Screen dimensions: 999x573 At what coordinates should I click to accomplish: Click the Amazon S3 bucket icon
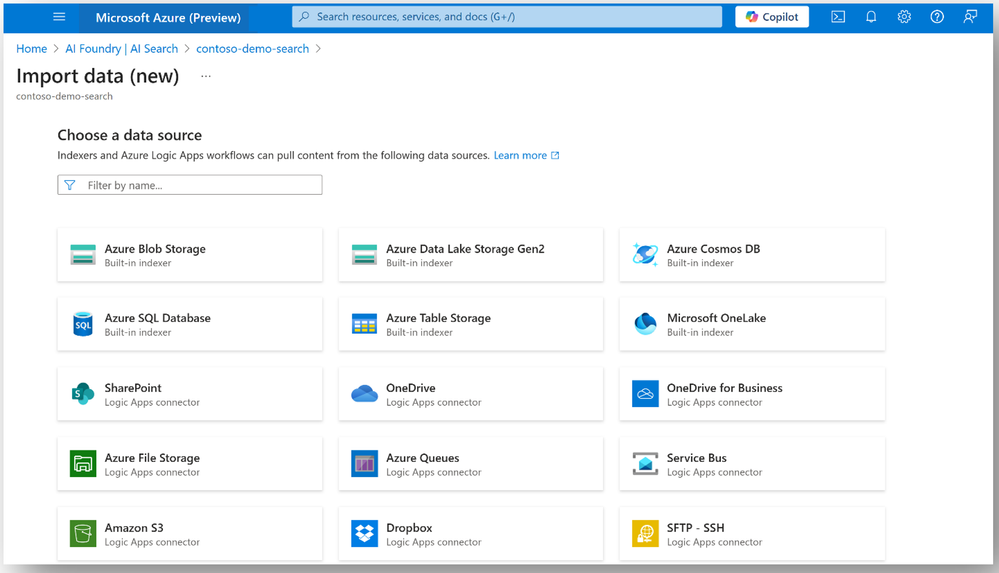(83, 533)
